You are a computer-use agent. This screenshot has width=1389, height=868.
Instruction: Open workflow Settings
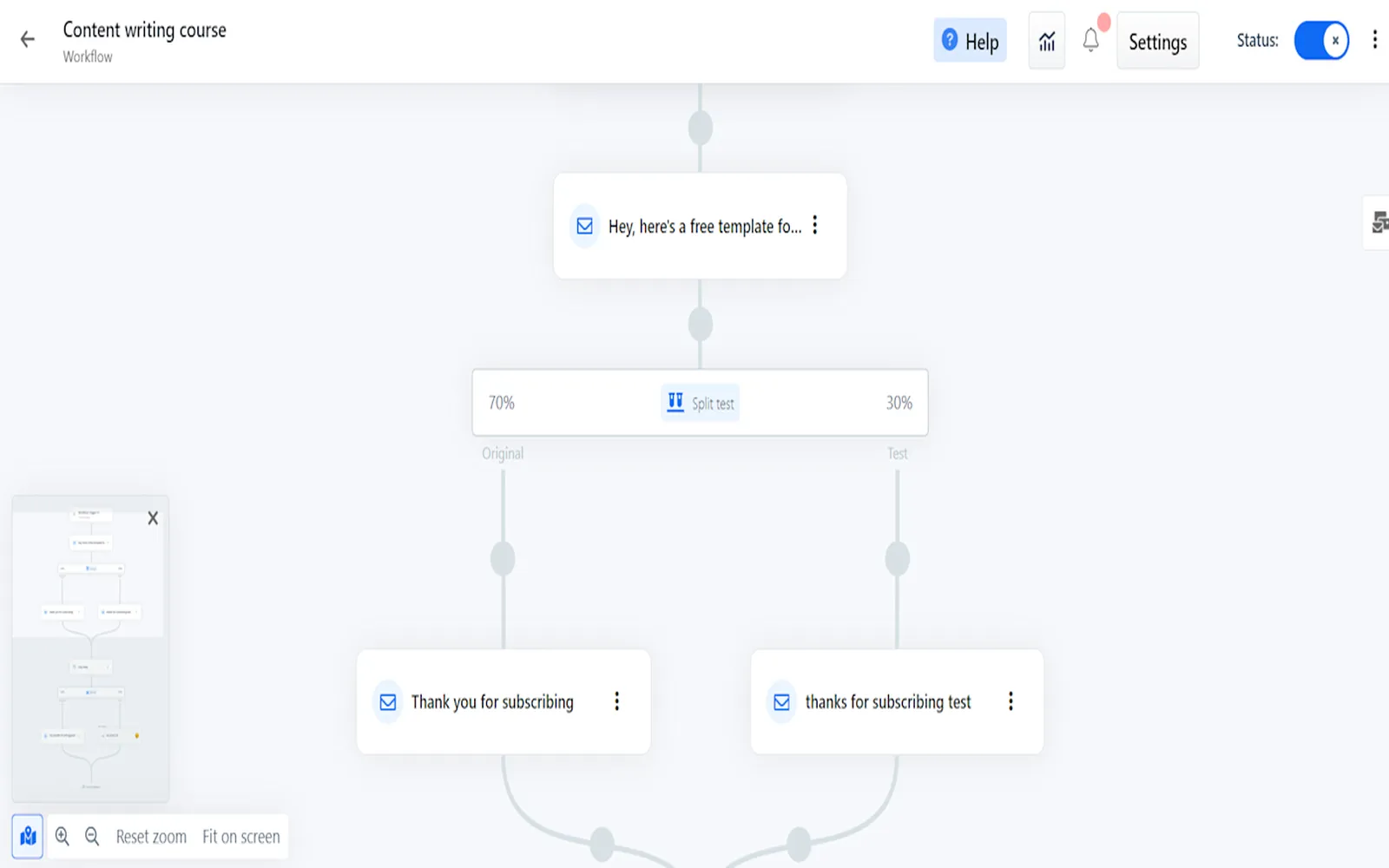point(1157,41)
